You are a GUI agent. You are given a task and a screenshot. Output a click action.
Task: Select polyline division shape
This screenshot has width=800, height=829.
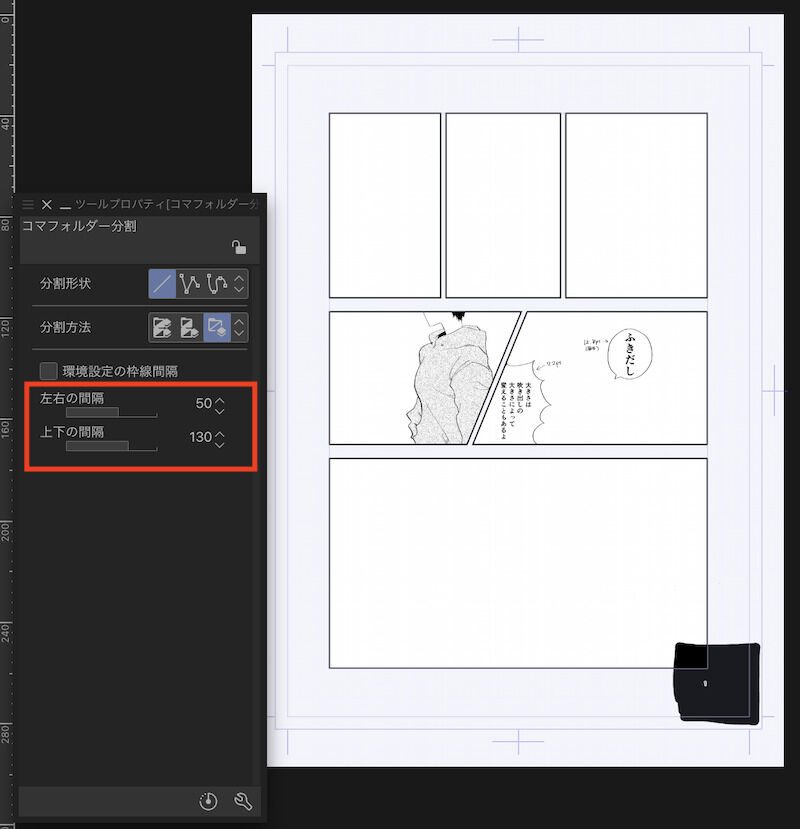189,284
